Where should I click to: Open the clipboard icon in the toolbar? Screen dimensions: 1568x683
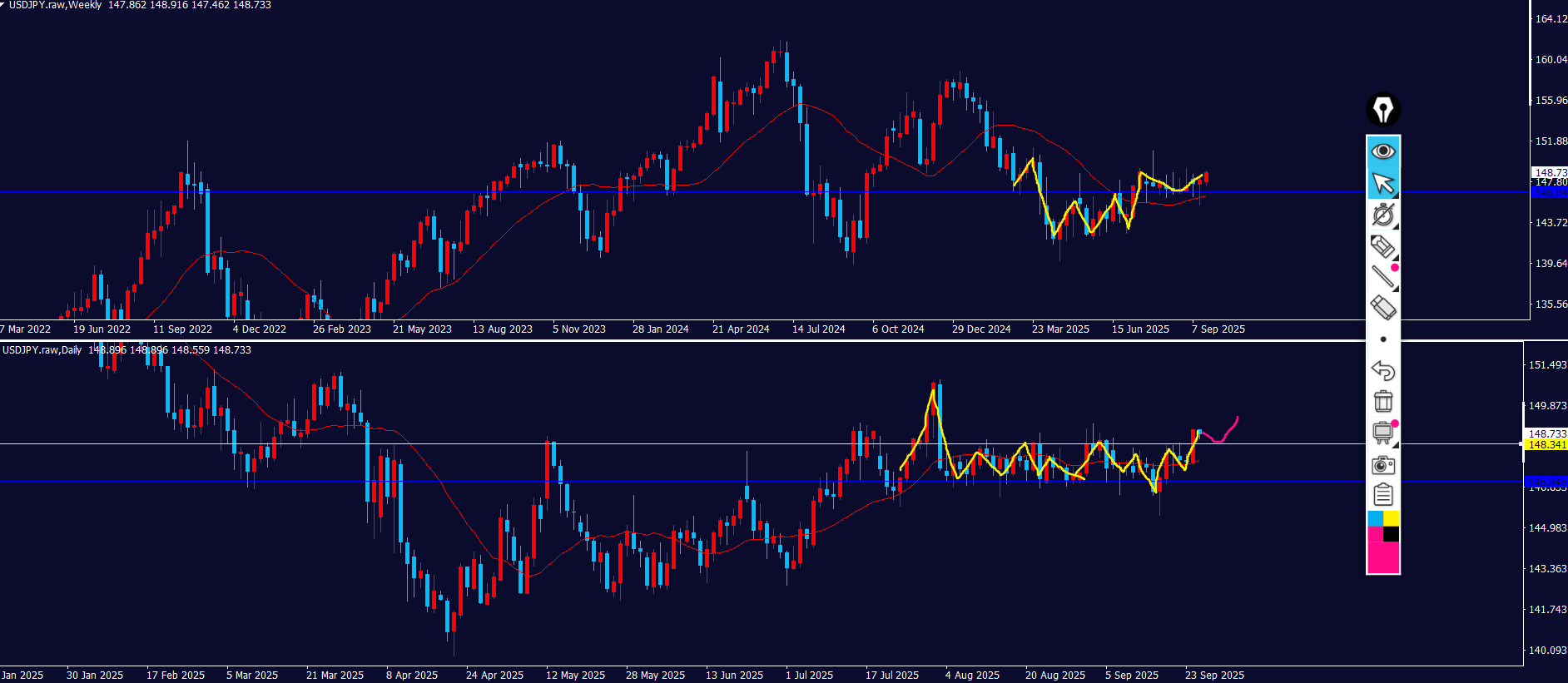(x=1382, y=495)
